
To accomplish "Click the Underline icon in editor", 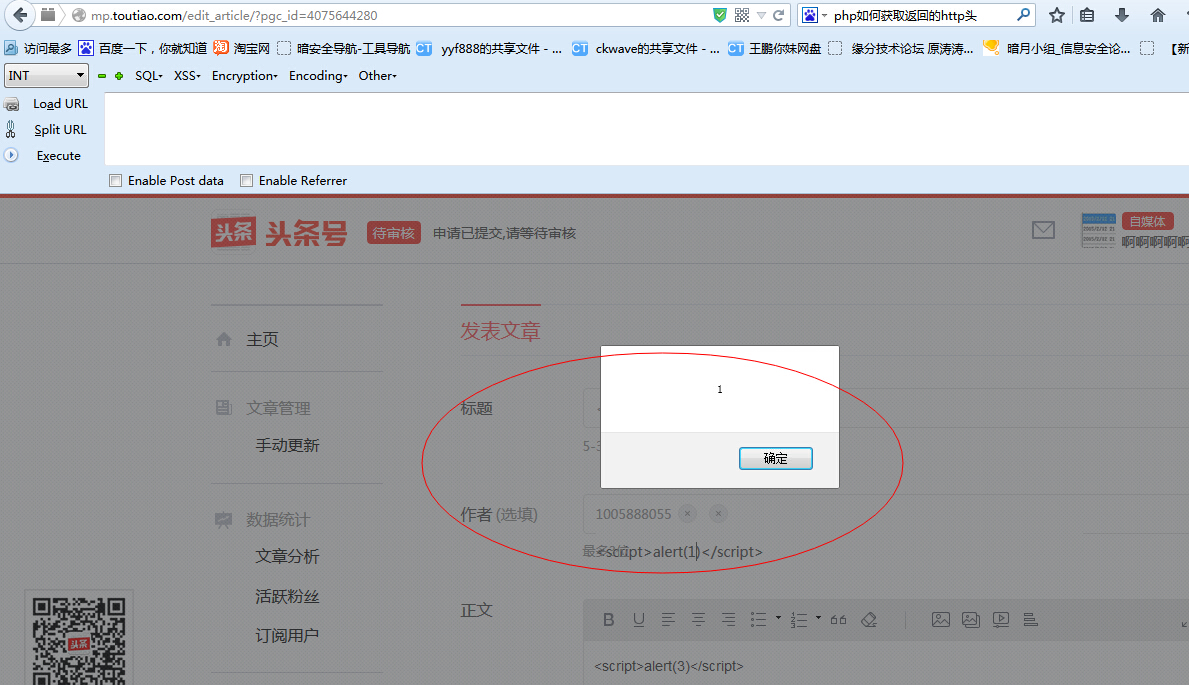I will coord(638,620).
